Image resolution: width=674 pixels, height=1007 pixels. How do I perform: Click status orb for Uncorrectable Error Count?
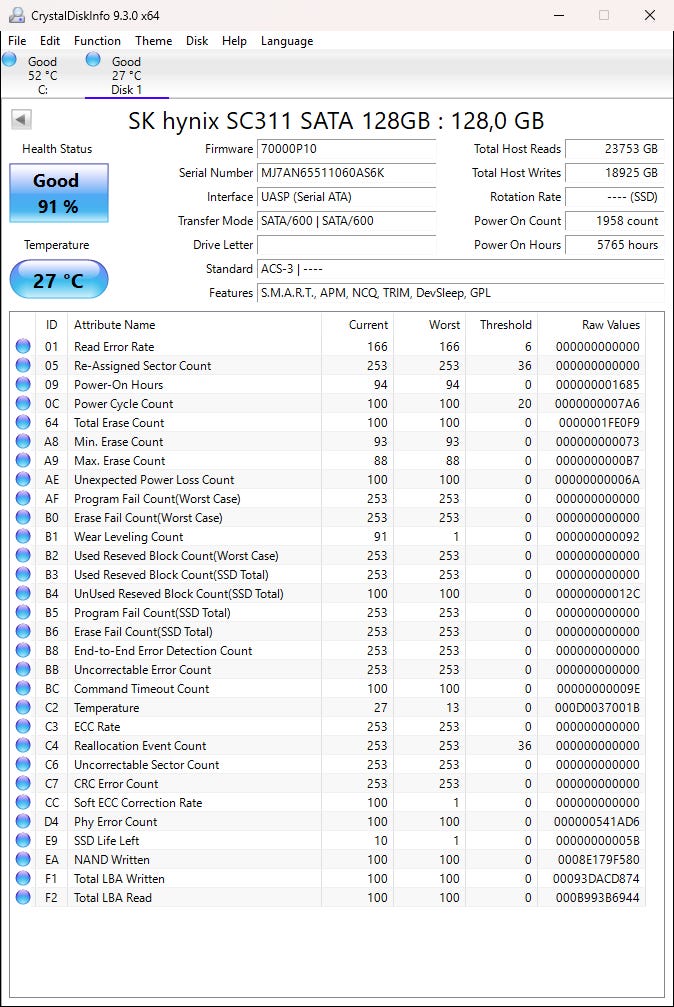click(x=23, y=670)
